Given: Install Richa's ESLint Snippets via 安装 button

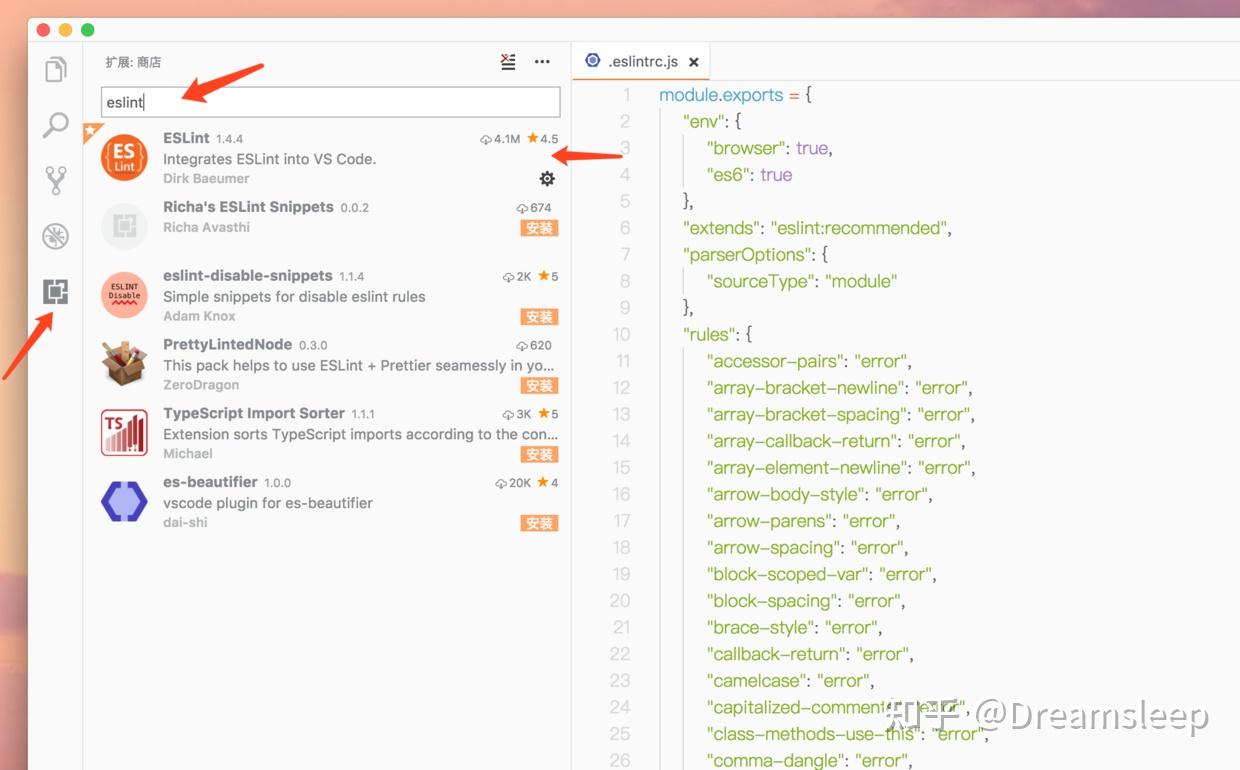Looking at the screenshot, I should (x=539, y=228).
